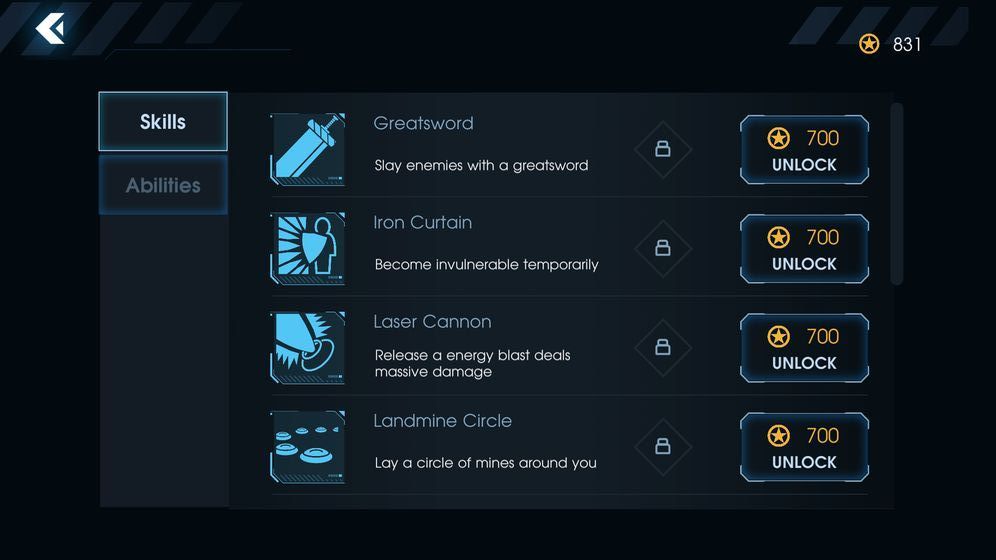
Task: Unlock Landmine Circle for 700 coins
Action: [804, 447]
